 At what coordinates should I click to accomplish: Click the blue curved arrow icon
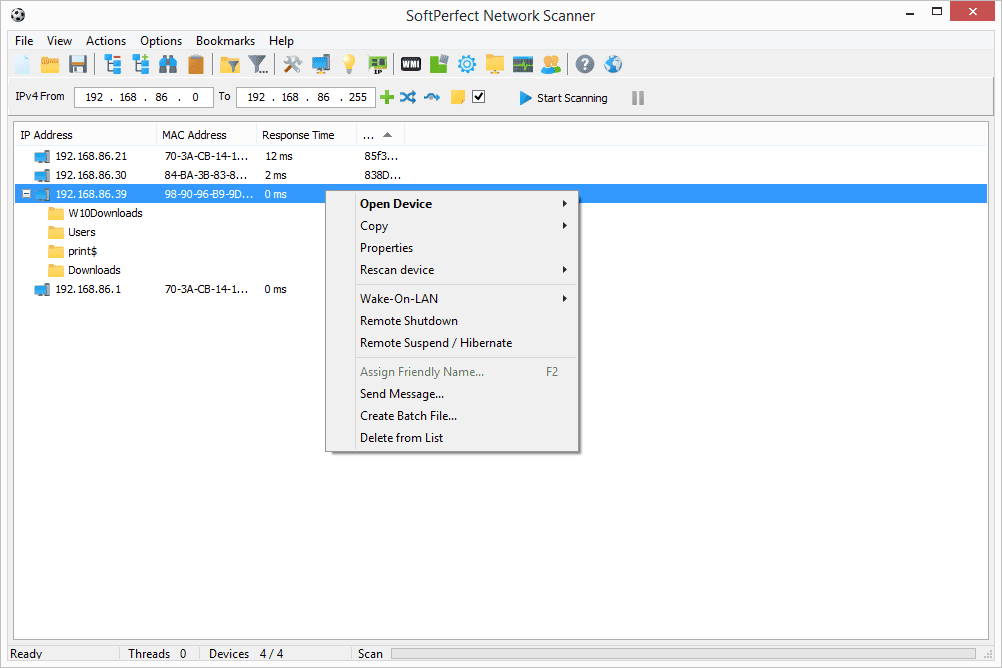coord(432,97)
